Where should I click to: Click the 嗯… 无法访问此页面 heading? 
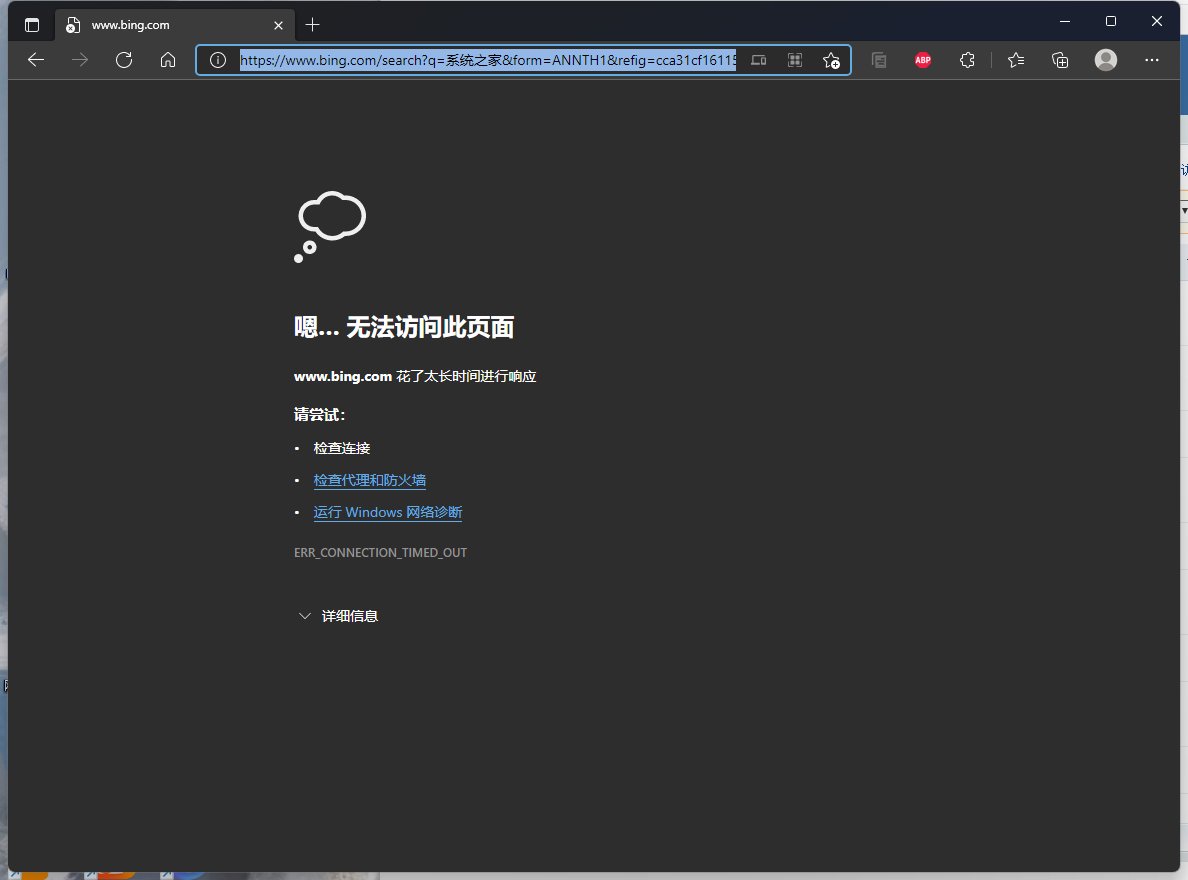404,327
